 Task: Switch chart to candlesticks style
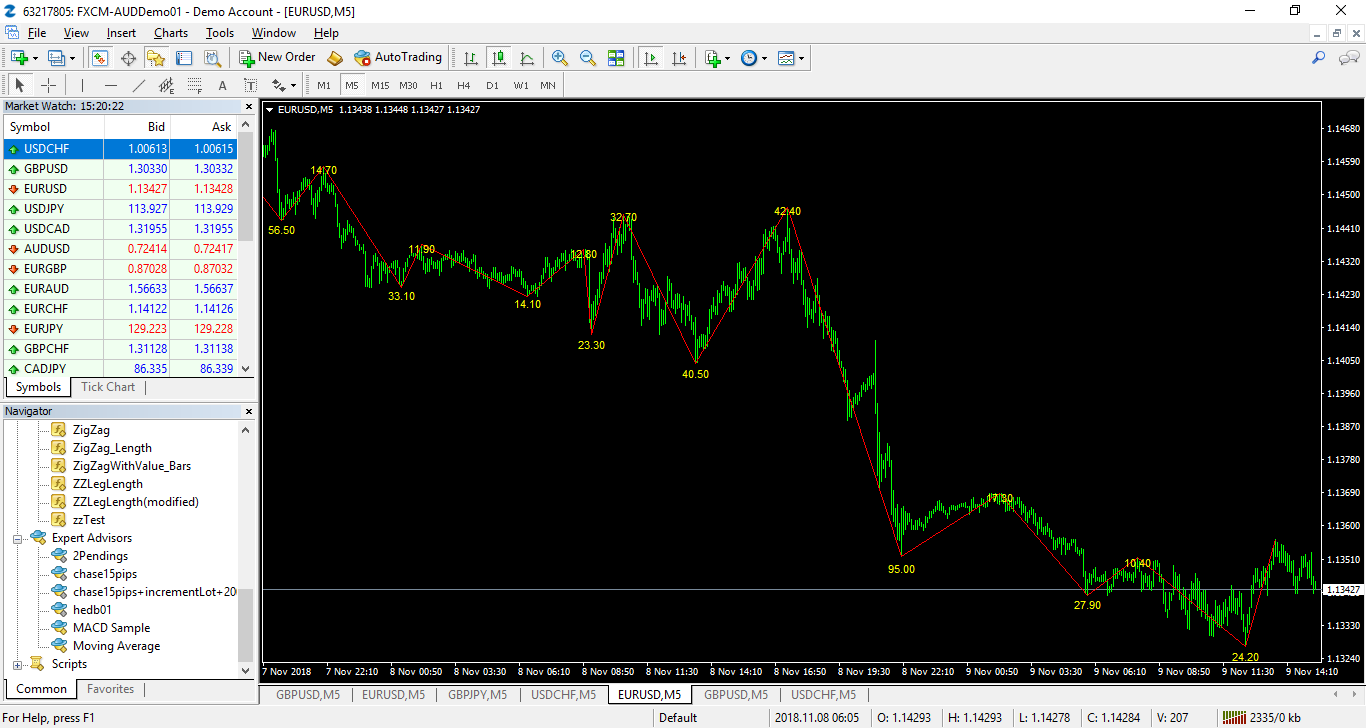coord(498,58)
